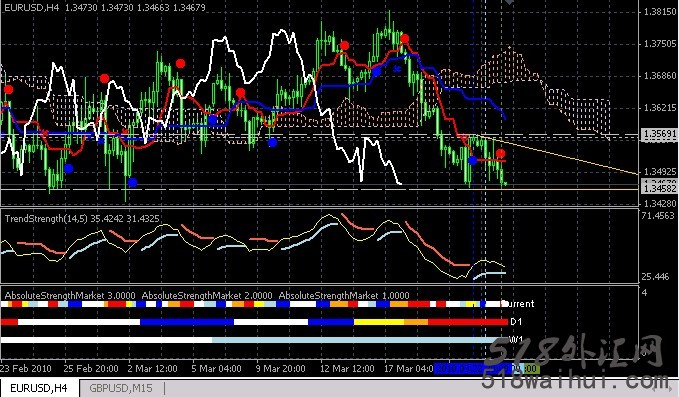Click the red D1 strength bar segment

click(x=468, y=322)
